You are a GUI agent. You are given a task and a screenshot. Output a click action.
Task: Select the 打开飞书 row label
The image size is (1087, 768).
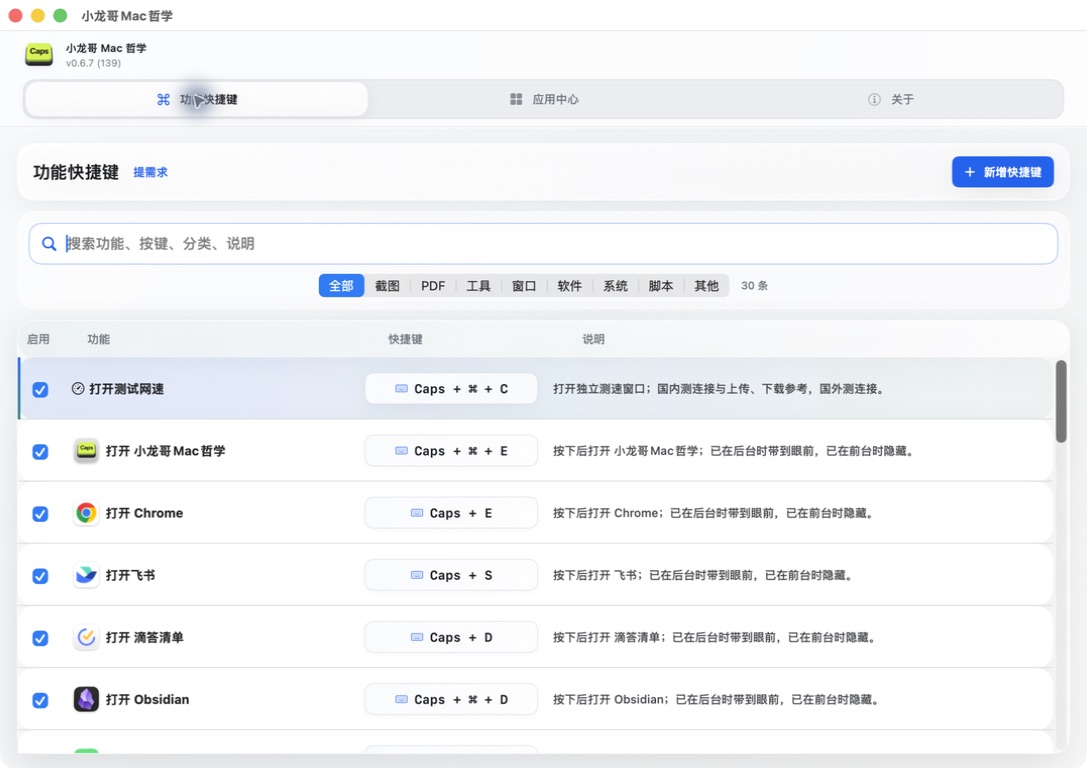[130, 575]
